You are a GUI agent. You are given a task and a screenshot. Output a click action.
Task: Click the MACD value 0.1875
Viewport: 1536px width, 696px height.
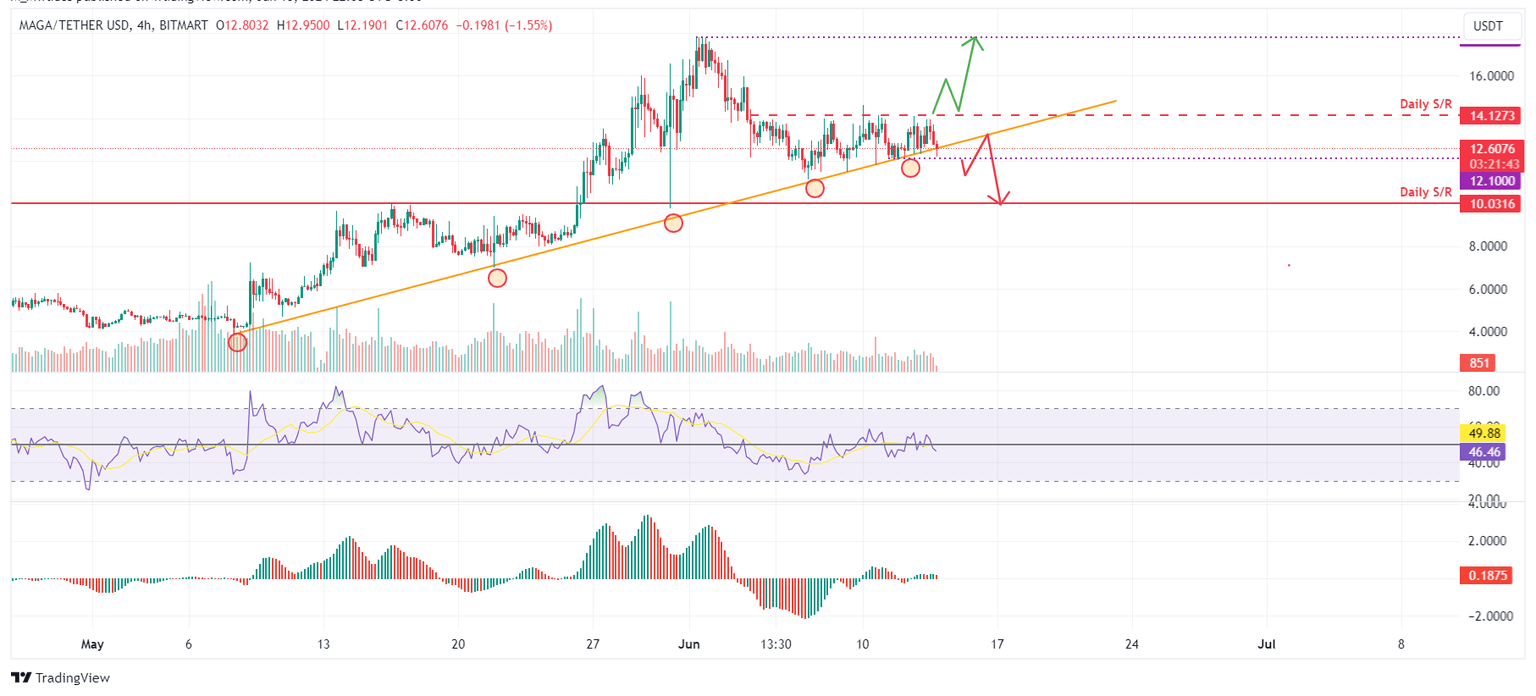[1487, 575]
